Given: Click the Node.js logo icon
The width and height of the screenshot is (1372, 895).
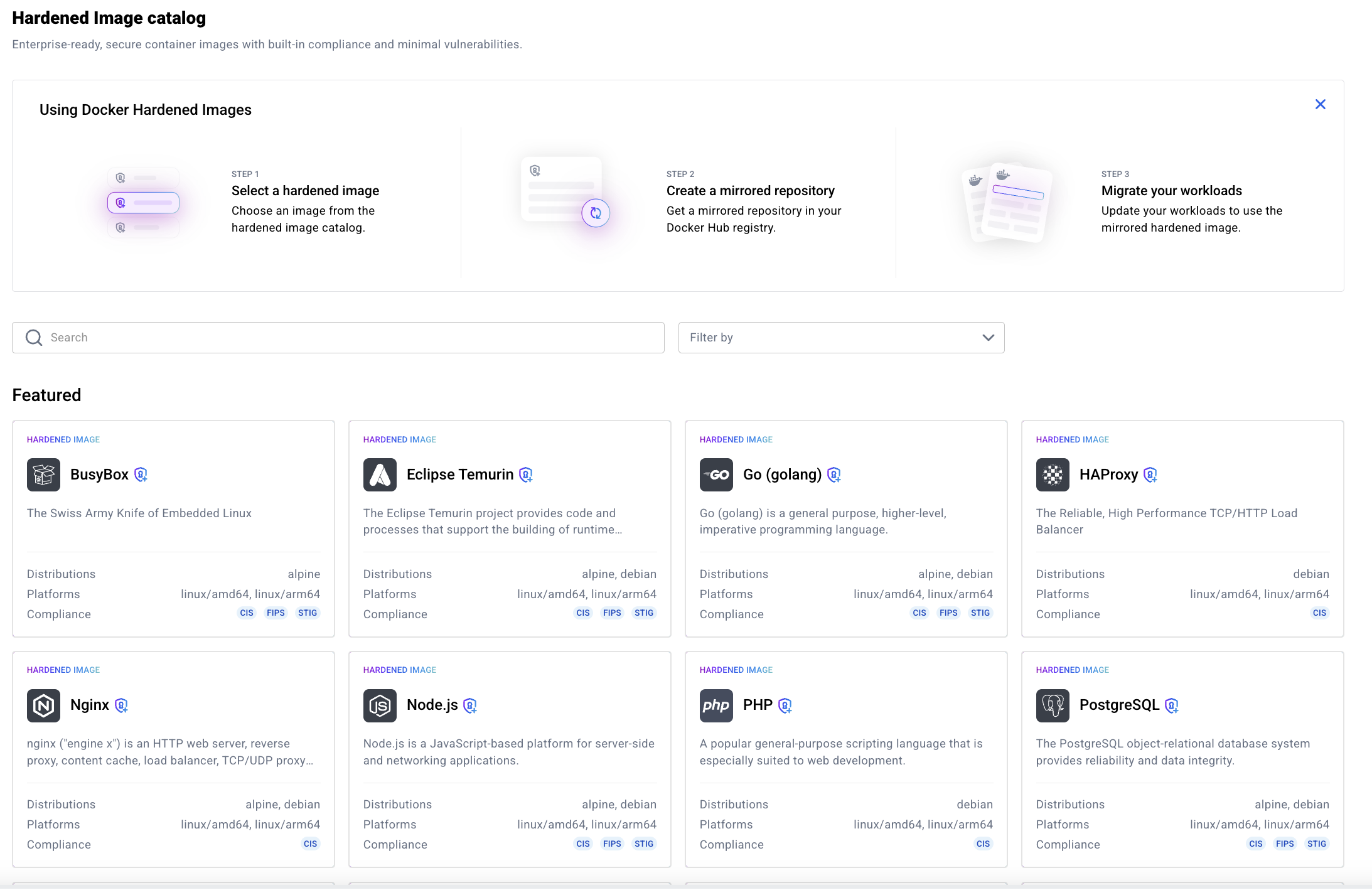Looking at the screenshot, I should click(x=380, y=705).
